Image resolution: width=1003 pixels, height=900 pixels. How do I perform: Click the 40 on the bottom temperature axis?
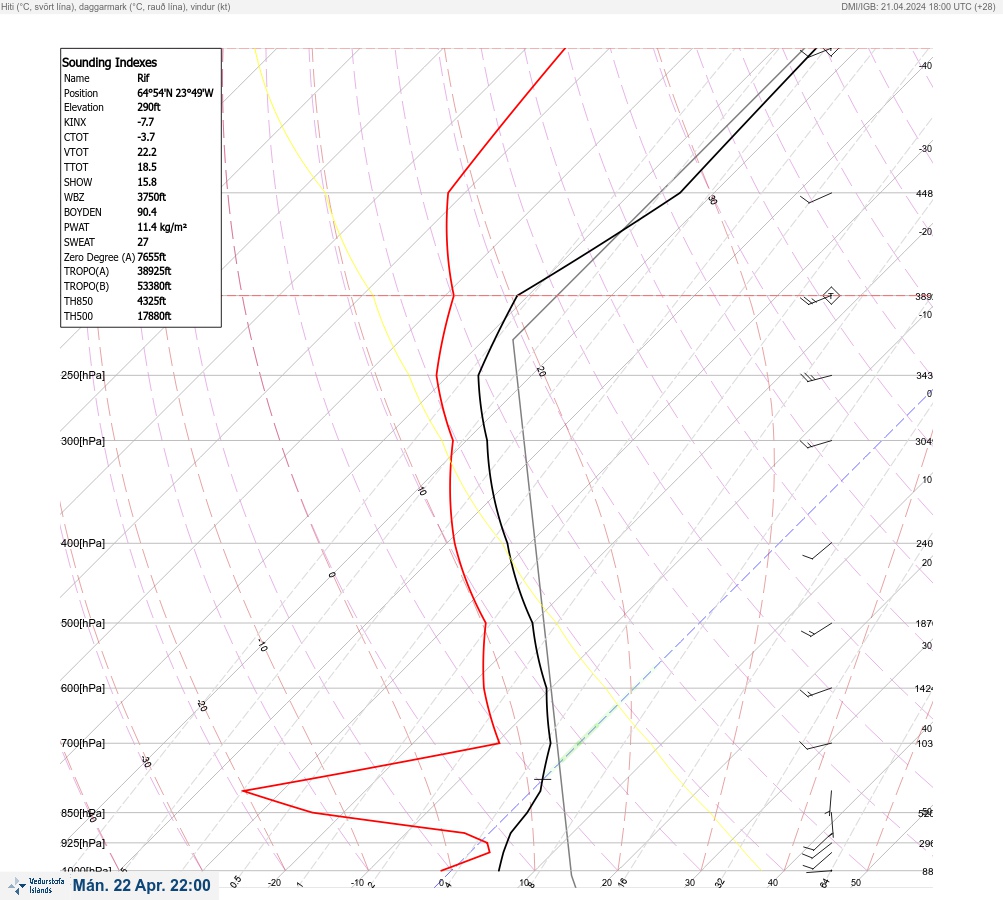point(773,883)
